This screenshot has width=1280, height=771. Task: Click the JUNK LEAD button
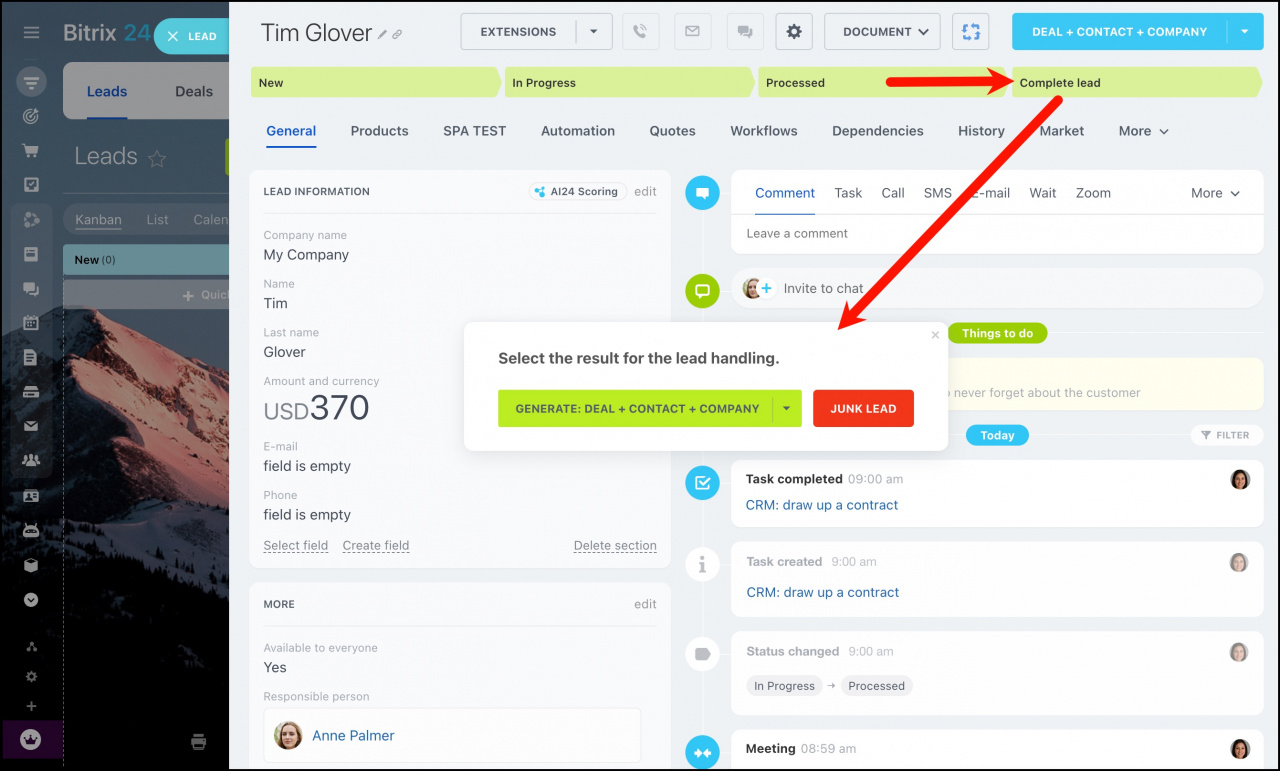tap(863, 408)
